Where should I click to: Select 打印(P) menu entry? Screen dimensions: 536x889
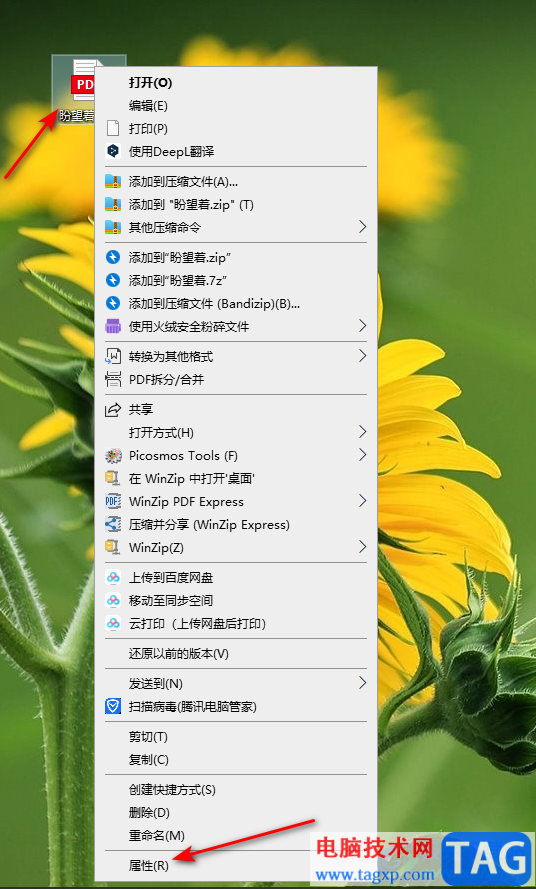(x=236, y=129)
